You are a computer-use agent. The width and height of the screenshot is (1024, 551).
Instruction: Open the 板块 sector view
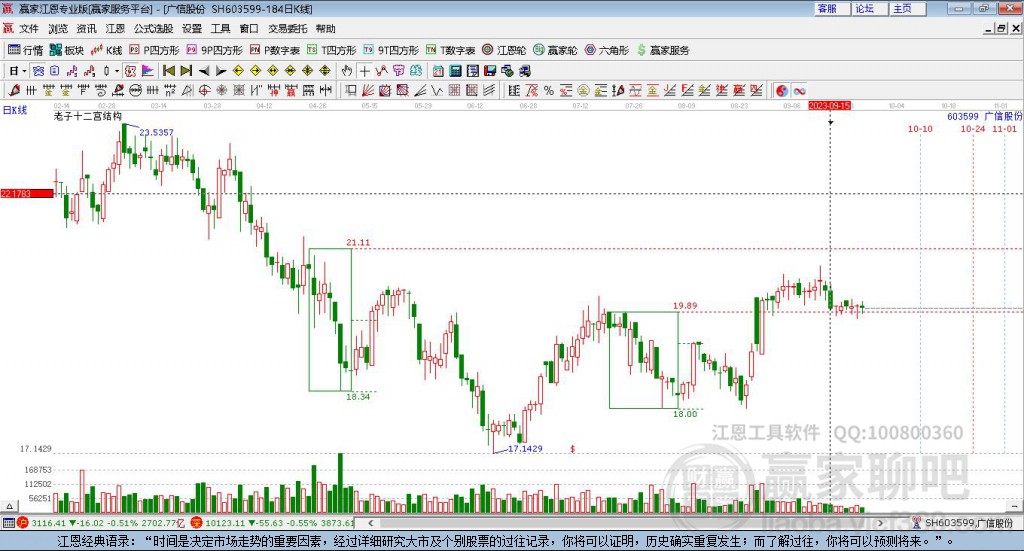[x=67, y=50]
